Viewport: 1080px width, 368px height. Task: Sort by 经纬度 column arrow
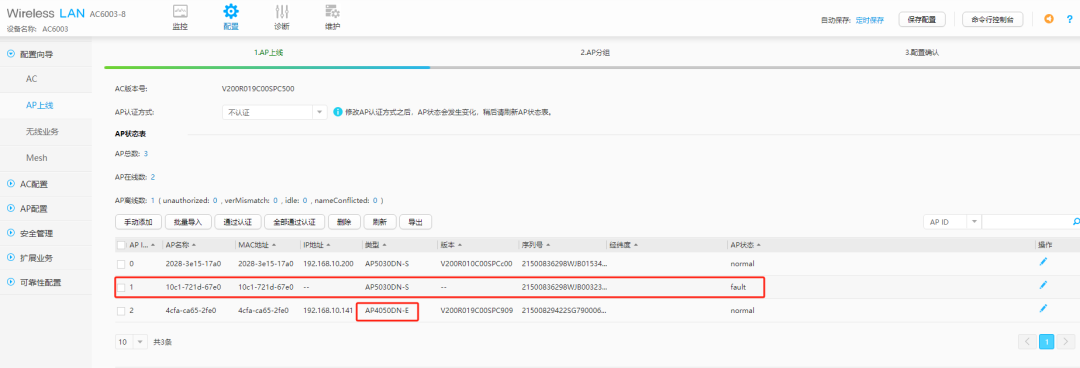(x=636, y=245)
